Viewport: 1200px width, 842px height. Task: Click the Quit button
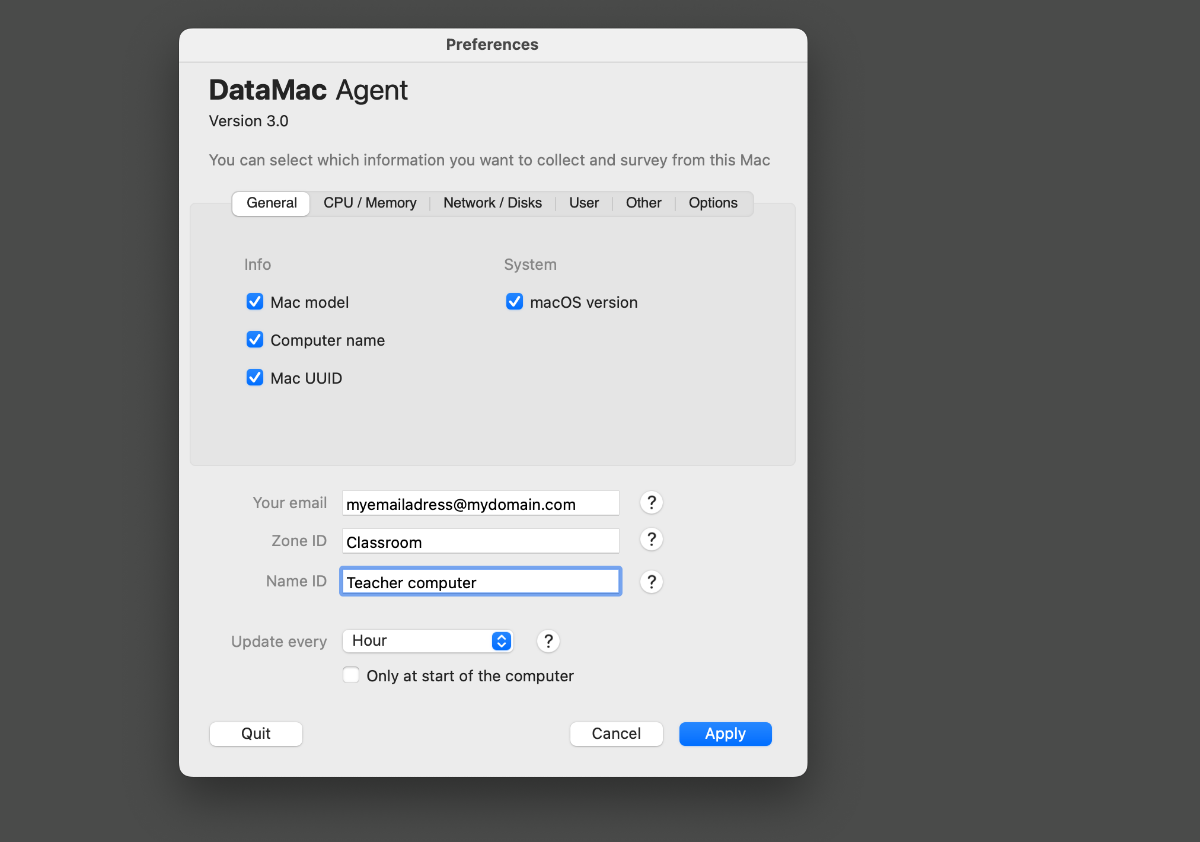pos(256,734)
